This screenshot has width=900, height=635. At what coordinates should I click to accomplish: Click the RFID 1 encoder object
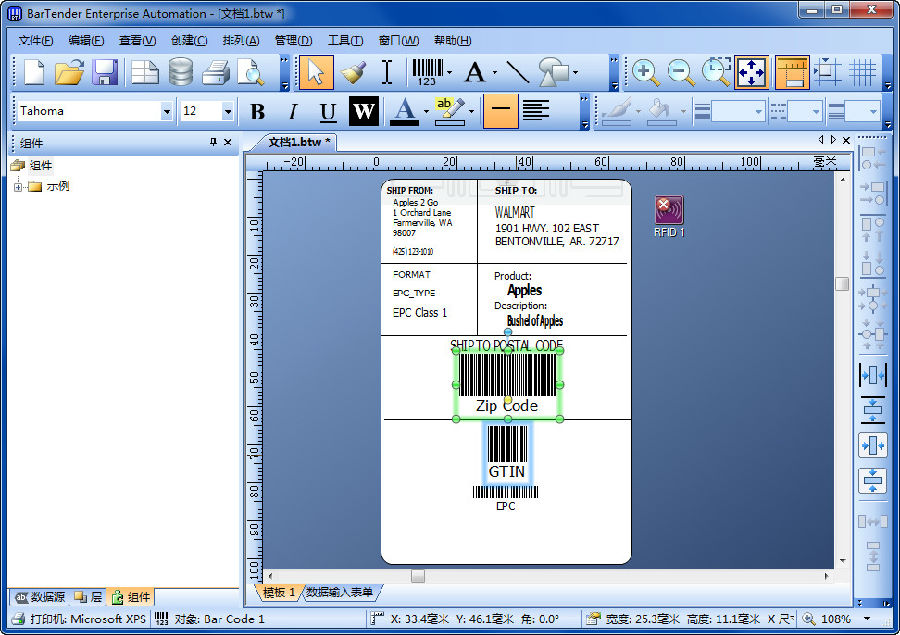[669, 211]
